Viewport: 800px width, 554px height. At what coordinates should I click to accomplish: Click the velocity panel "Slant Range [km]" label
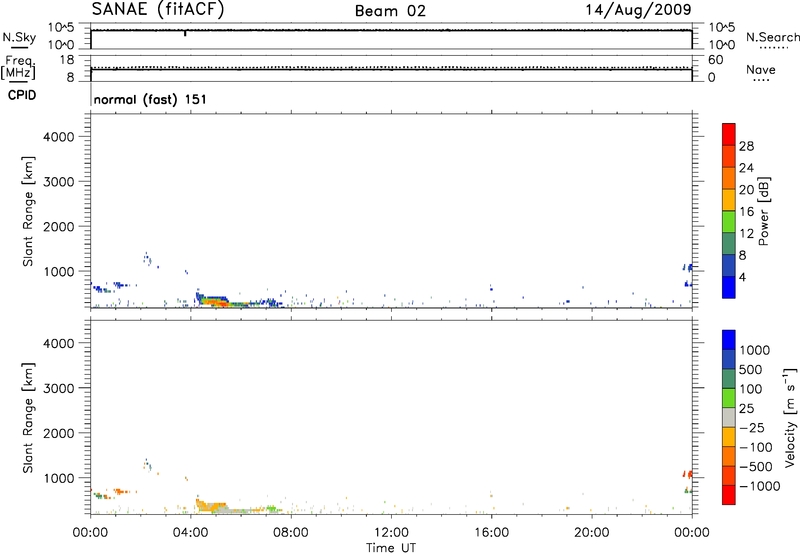28,418
